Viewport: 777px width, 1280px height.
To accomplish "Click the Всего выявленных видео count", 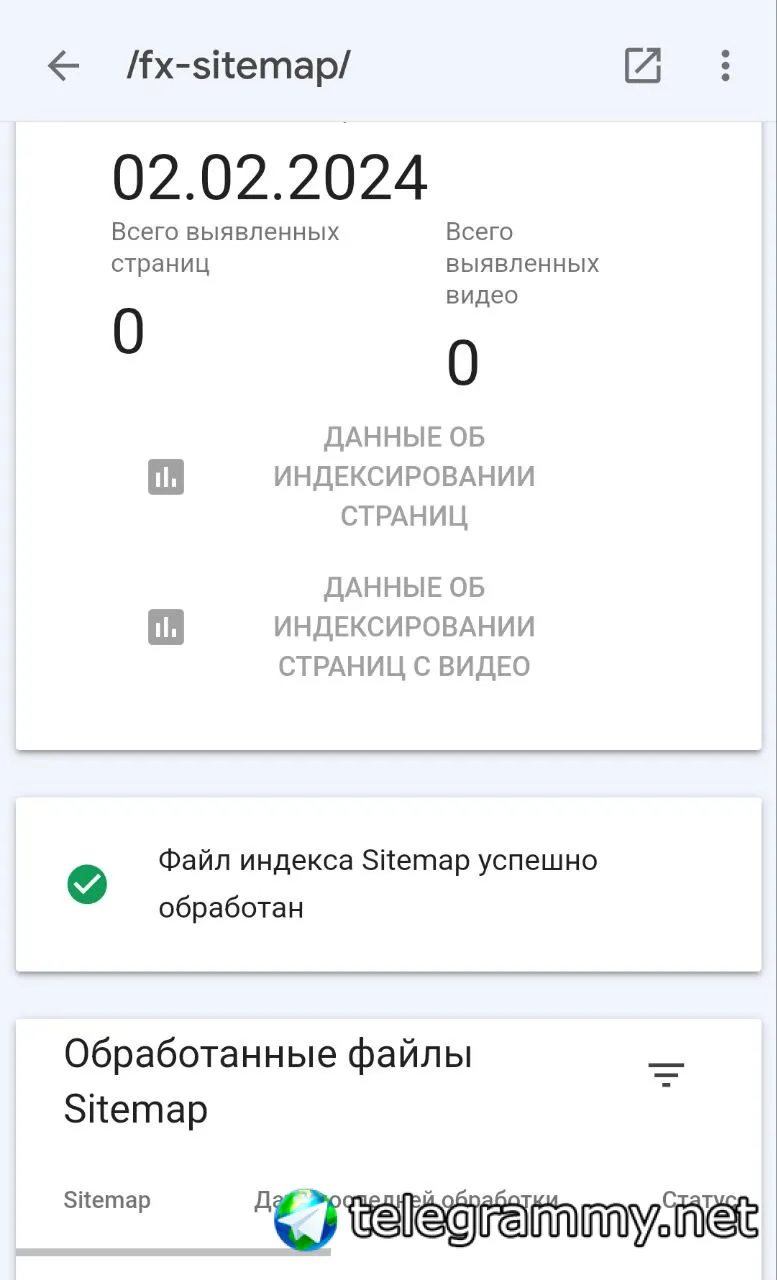I will [x=462, y=364].
